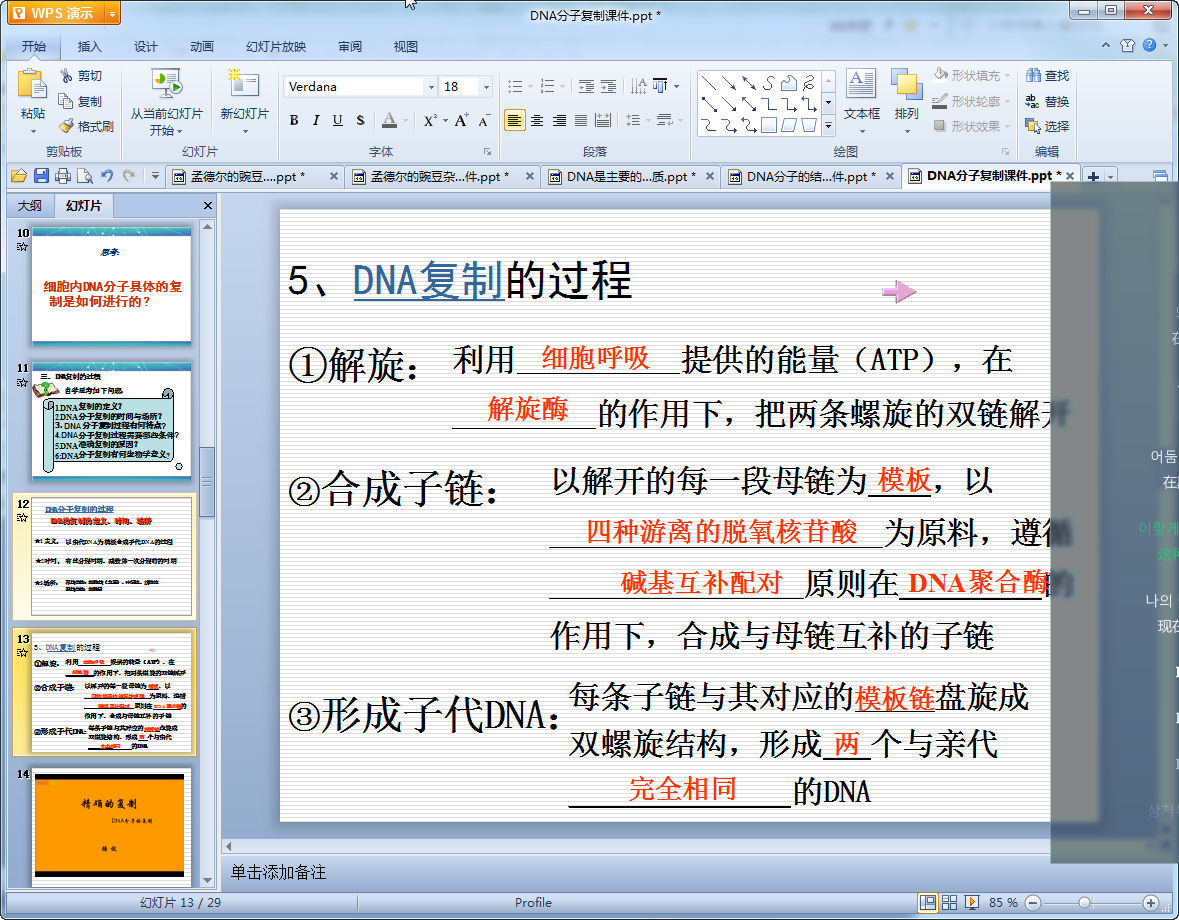Open the font color dropdown arrow
This screenshot has height=920, width=1179.
(x=405, y=120)
